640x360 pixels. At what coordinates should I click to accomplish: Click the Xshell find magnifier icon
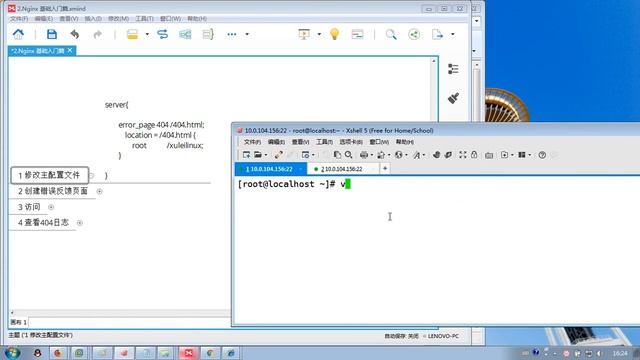348,155
